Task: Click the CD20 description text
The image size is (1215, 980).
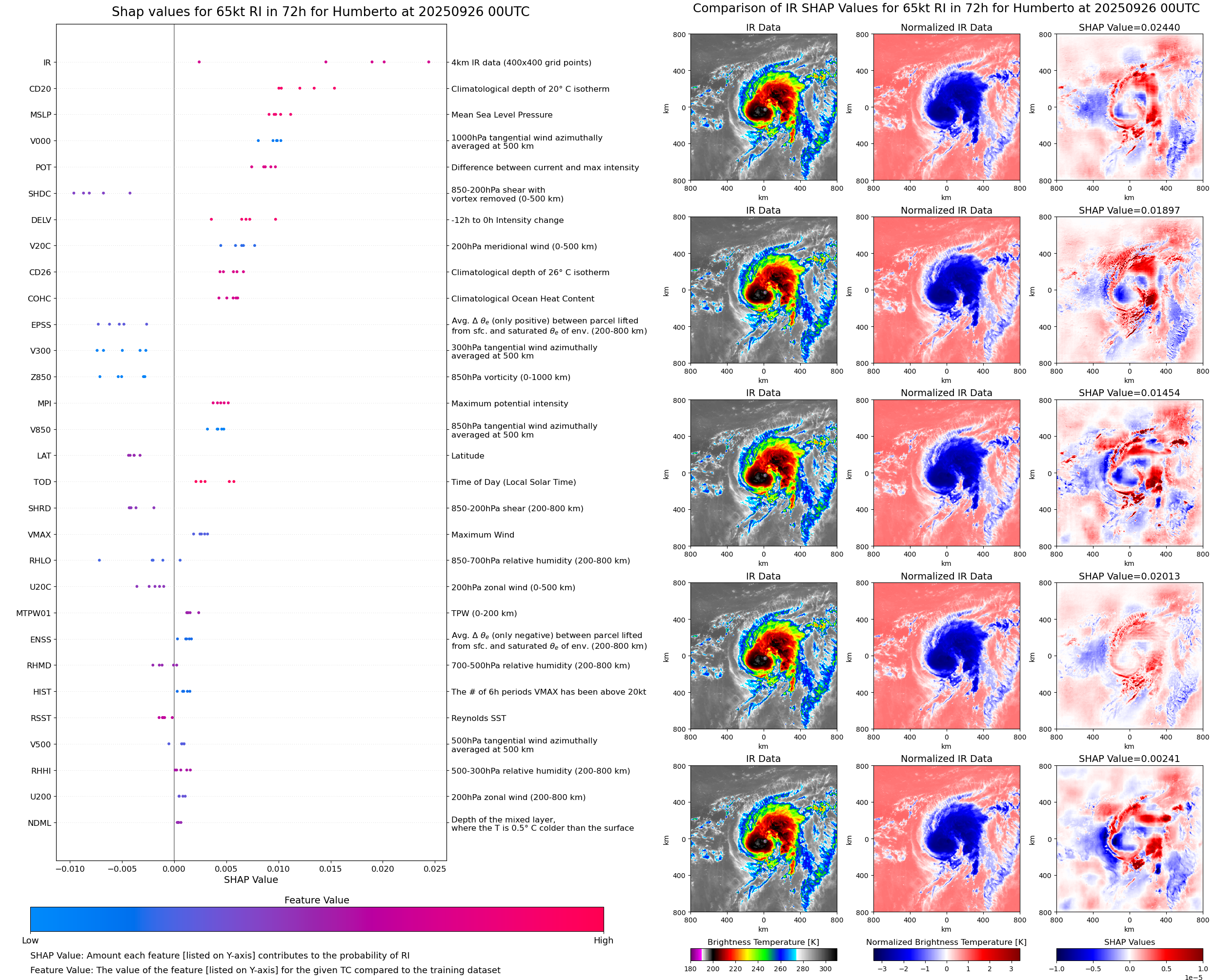Action: click(530, 89)
